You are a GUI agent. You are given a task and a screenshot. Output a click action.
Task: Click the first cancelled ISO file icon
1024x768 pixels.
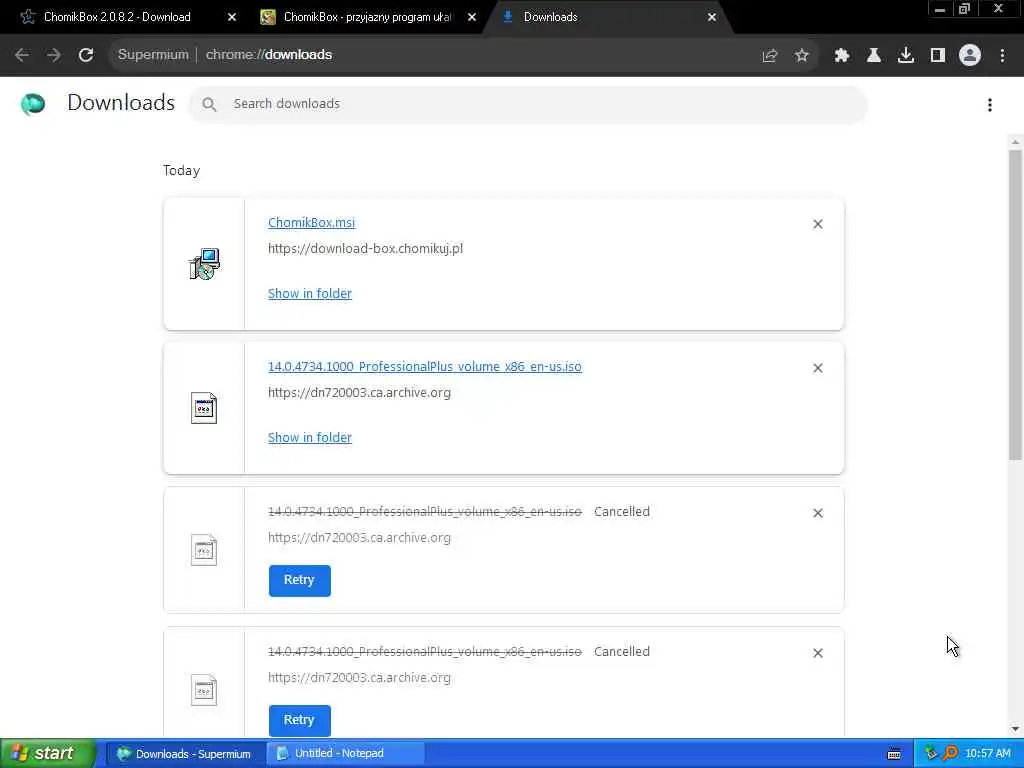tap(204, 550)
